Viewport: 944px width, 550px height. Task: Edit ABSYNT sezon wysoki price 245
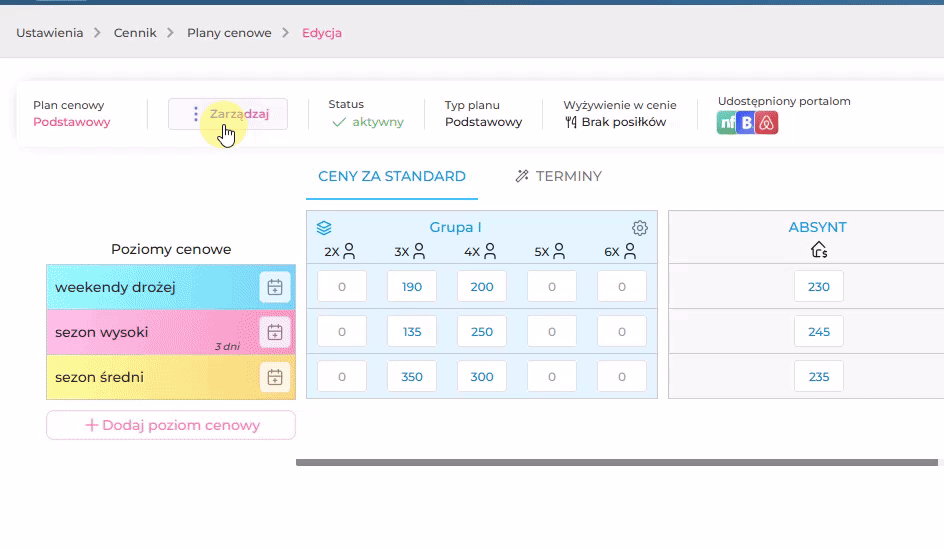click(819, 332)
